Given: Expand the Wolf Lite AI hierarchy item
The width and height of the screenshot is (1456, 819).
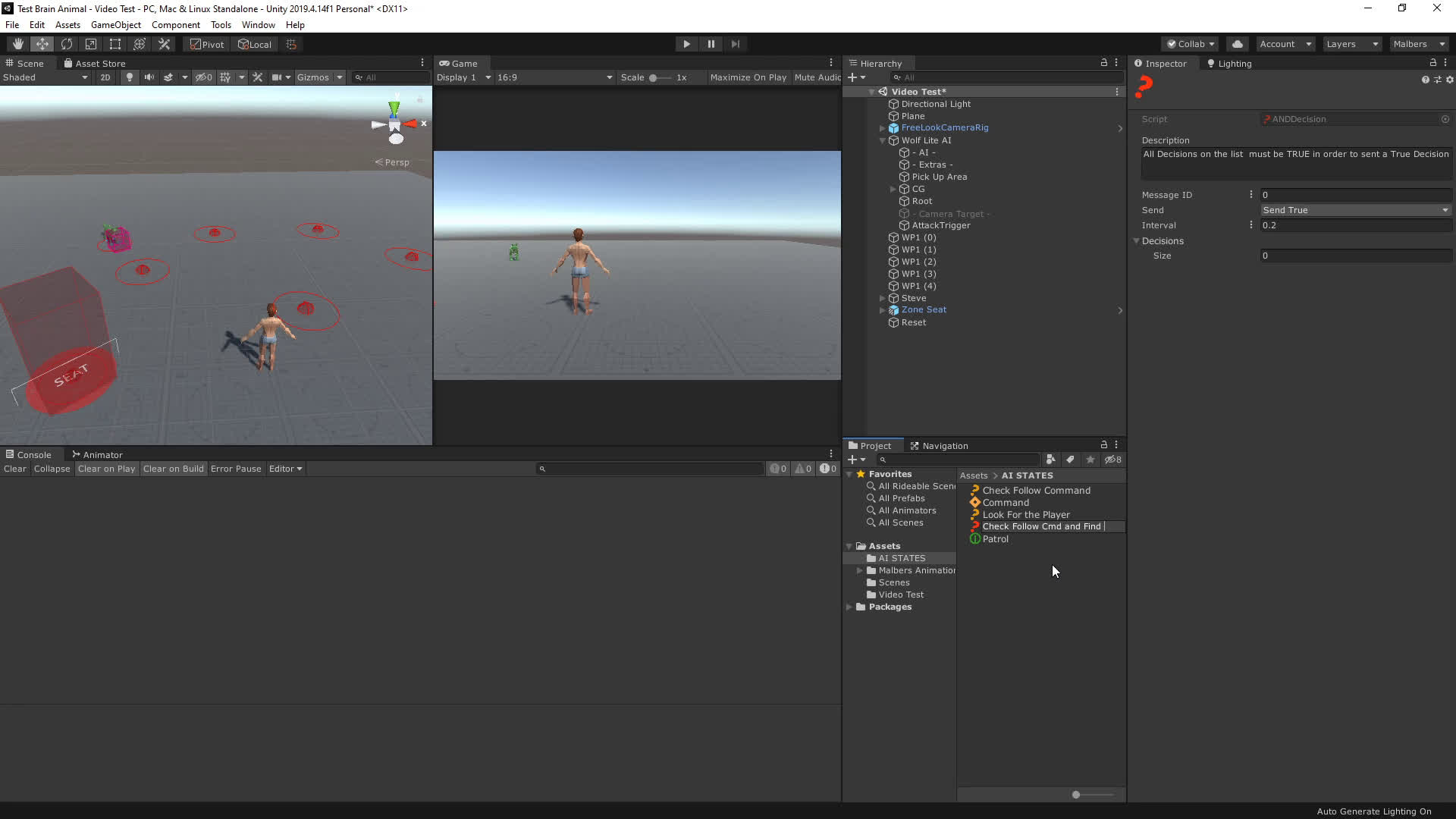Looking at the screenshot, I should (x=882, y=140).
